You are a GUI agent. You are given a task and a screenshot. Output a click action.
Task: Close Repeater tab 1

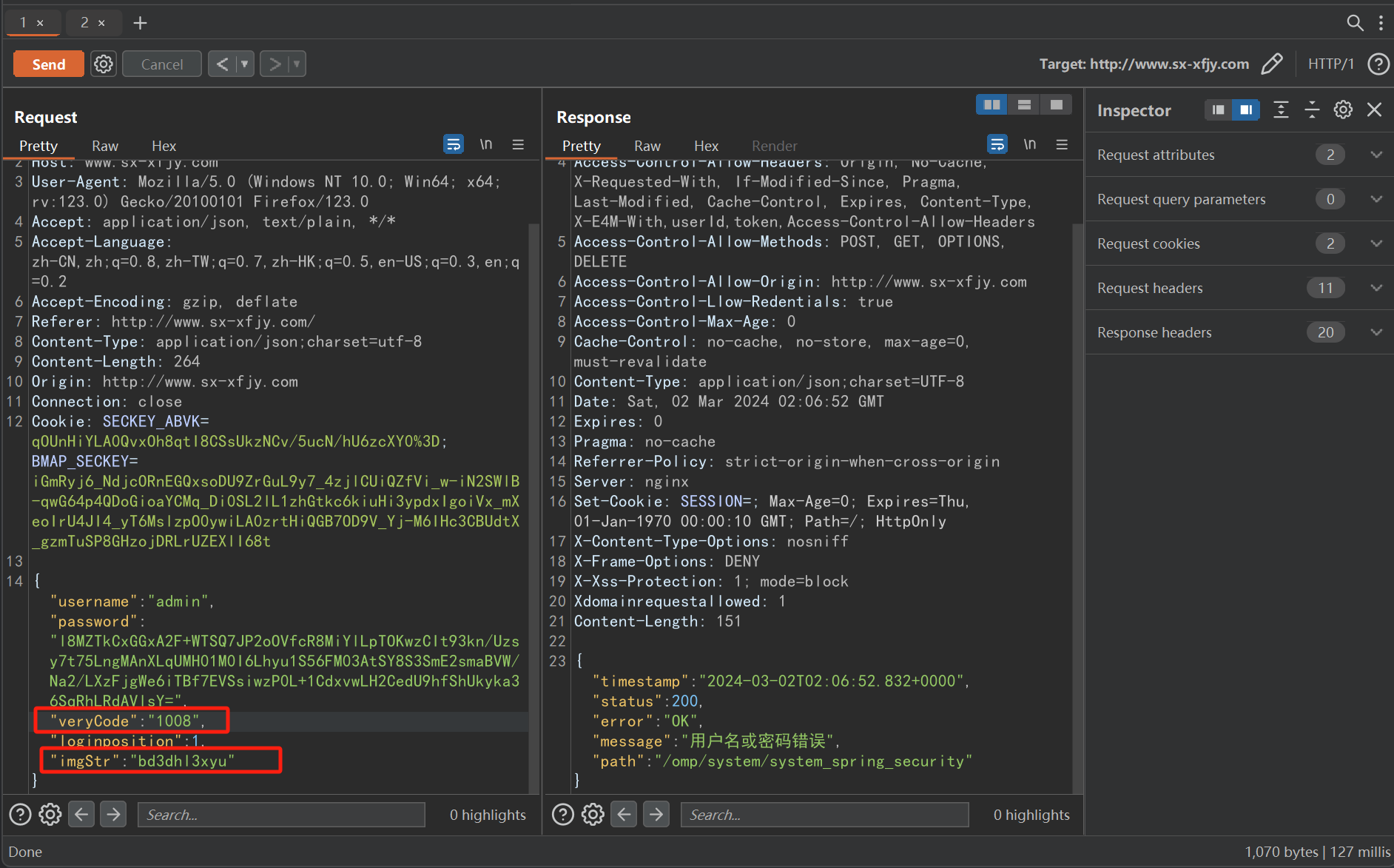point(41,24)
